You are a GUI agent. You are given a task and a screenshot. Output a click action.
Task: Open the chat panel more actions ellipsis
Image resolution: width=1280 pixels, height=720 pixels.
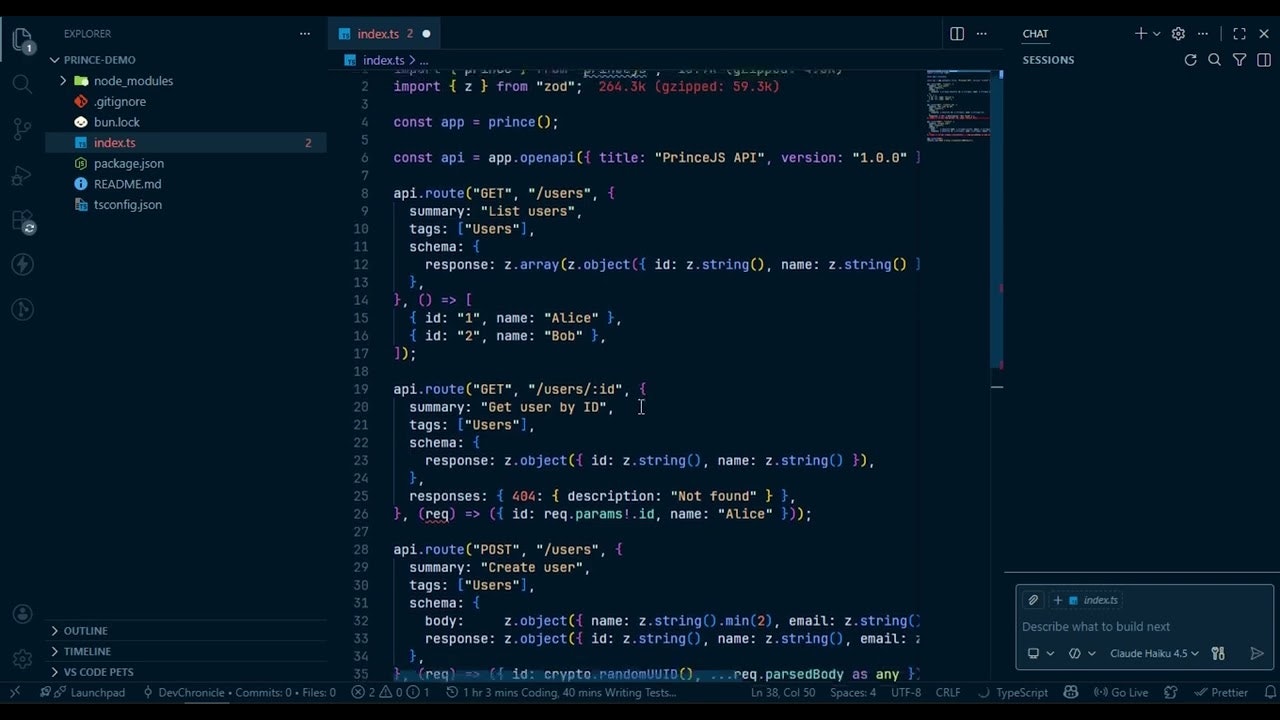[x=1203, y=34]
